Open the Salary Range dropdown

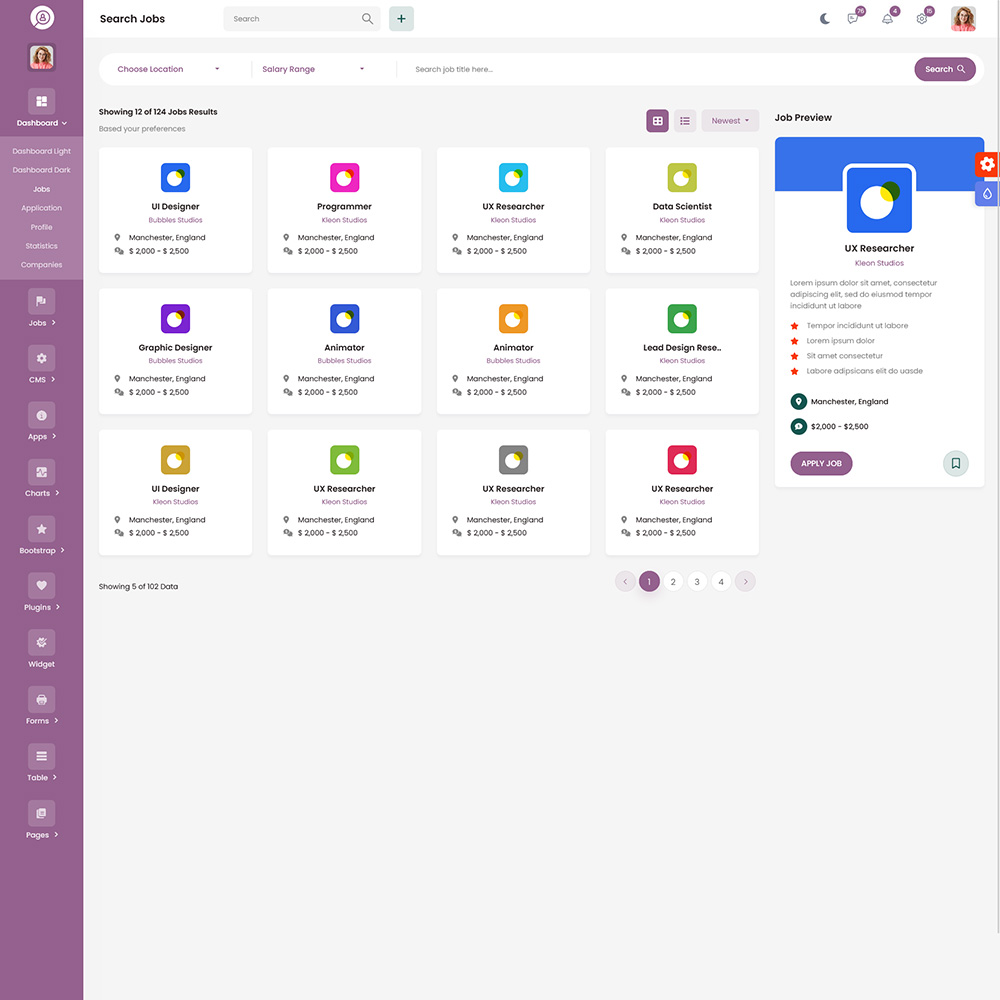coord(313,69)
